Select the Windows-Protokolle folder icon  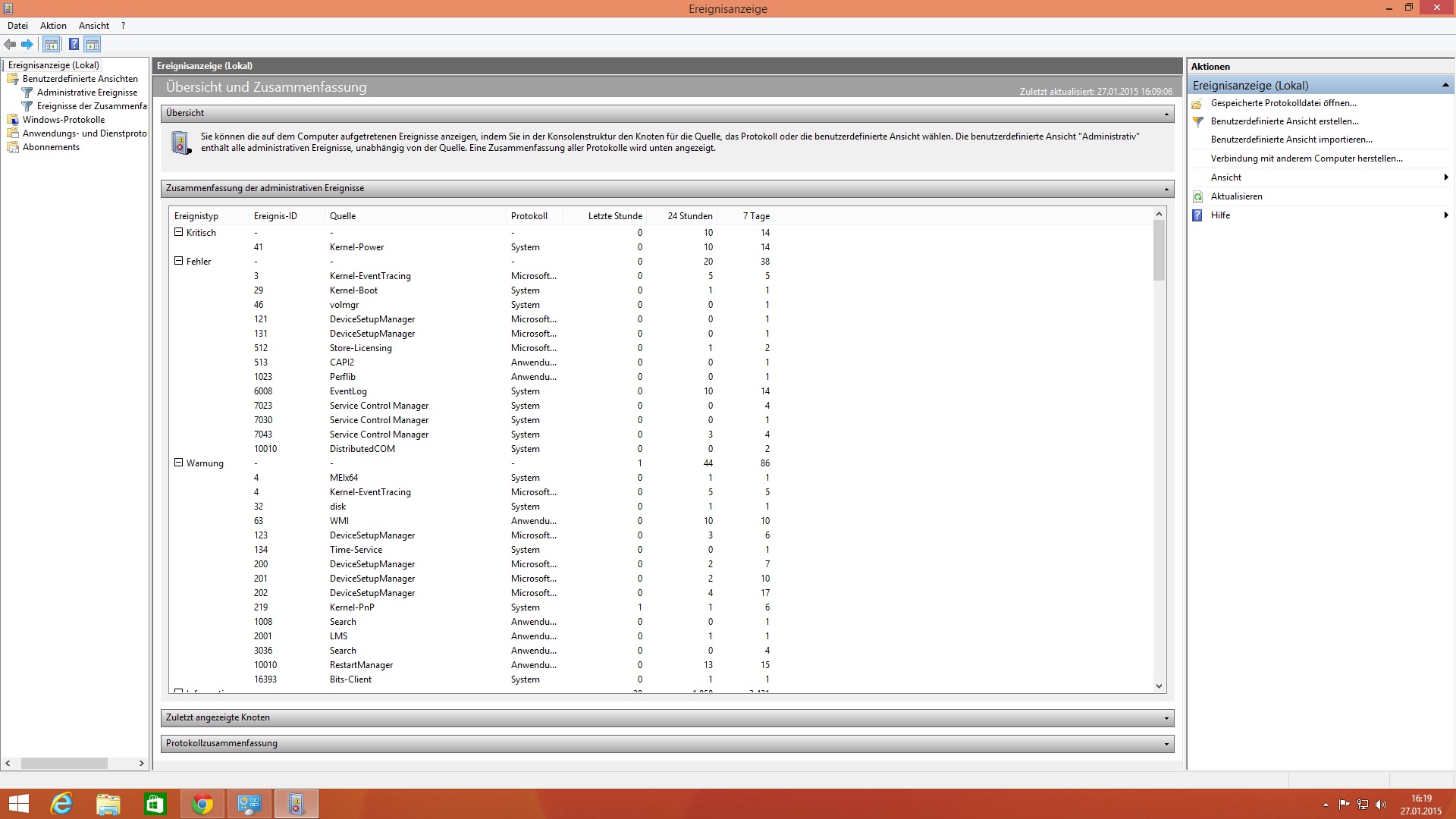click(13, 120)
